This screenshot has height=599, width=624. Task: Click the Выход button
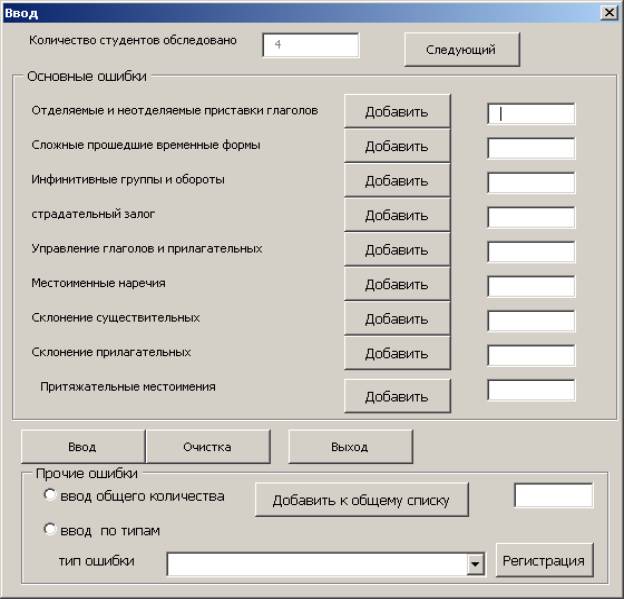350,447
